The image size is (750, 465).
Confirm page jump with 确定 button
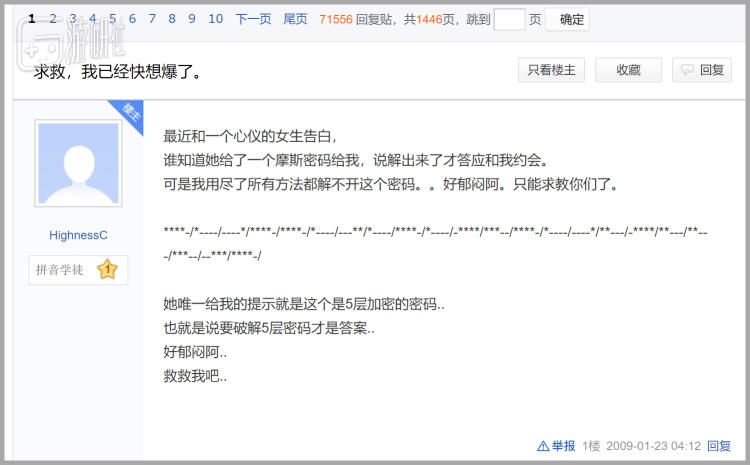(x=567, y=20)
